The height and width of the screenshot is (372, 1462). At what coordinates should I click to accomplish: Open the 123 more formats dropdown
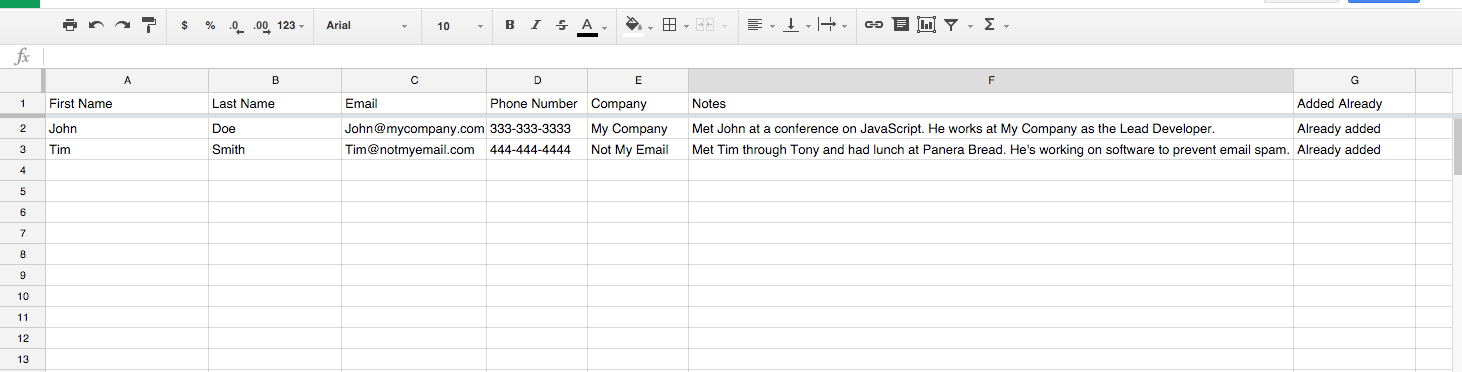coord(291,25)
